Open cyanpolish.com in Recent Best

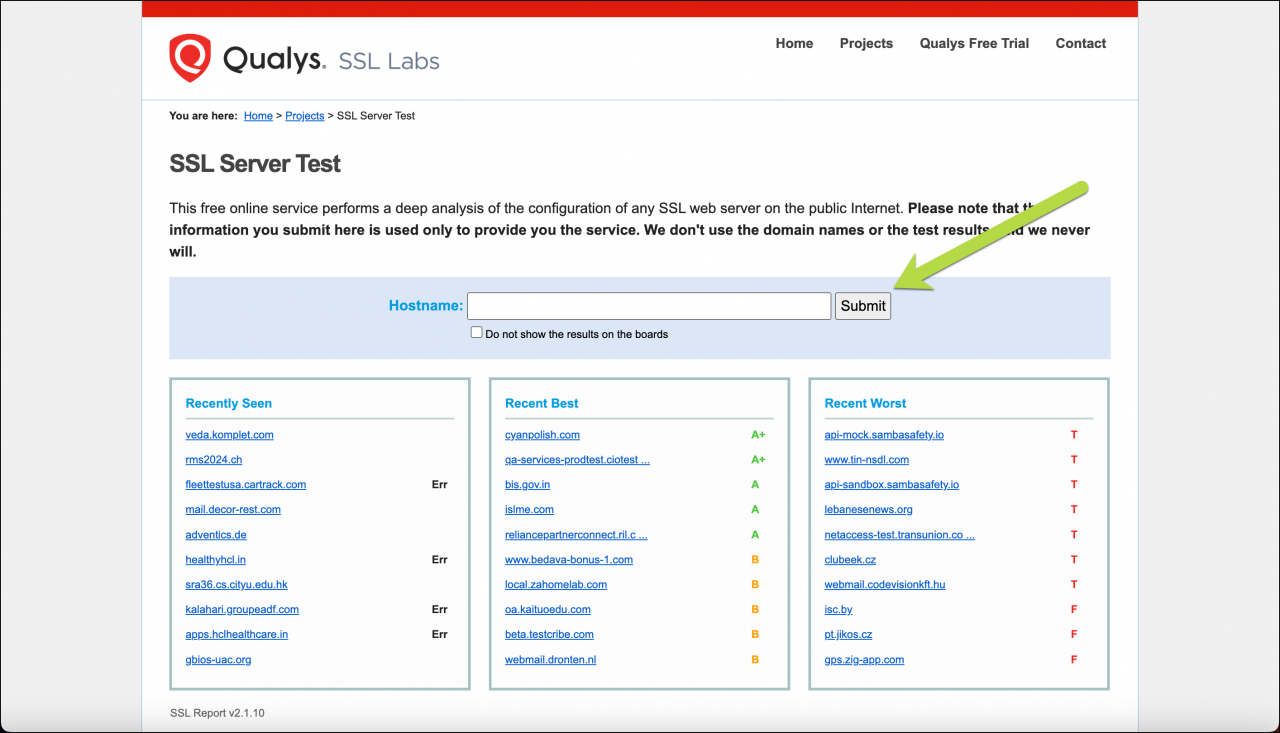click(542, 435)
